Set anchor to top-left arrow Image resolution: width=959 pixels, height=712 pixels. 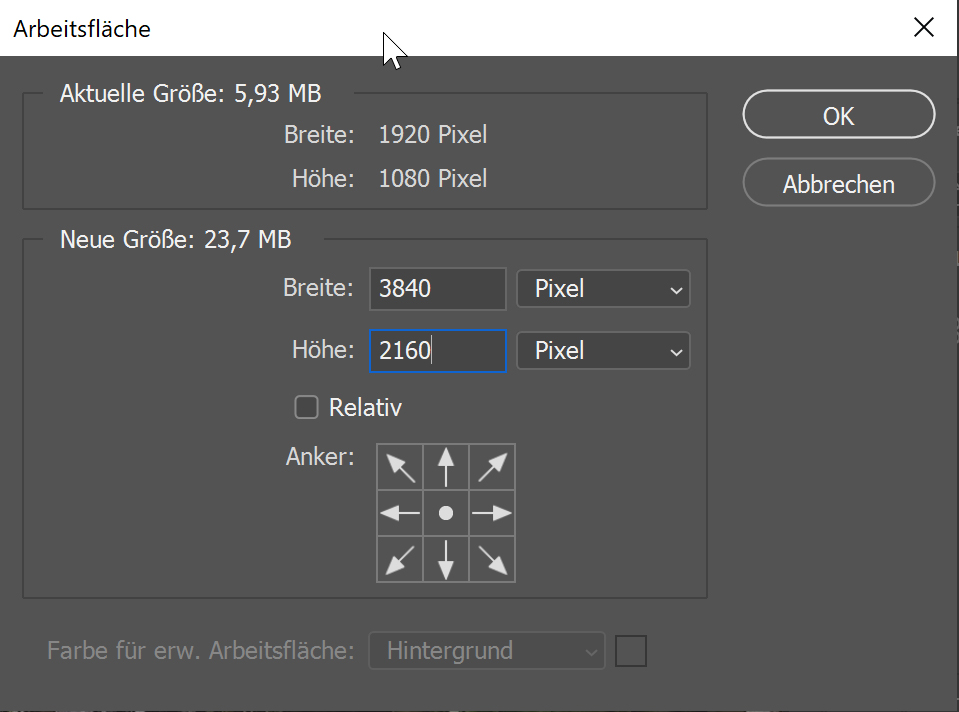coord(400,467)
